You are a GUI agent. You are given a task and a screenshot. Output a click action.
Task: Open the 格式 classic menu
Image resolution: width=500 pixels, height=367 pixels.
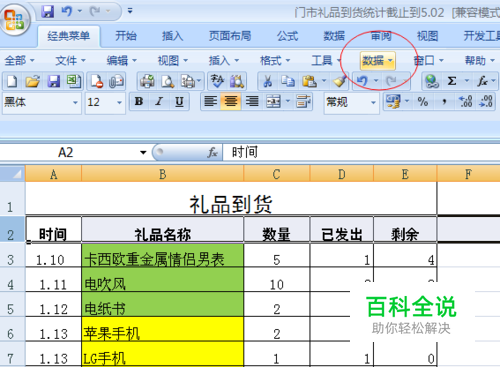pos(275,61)
